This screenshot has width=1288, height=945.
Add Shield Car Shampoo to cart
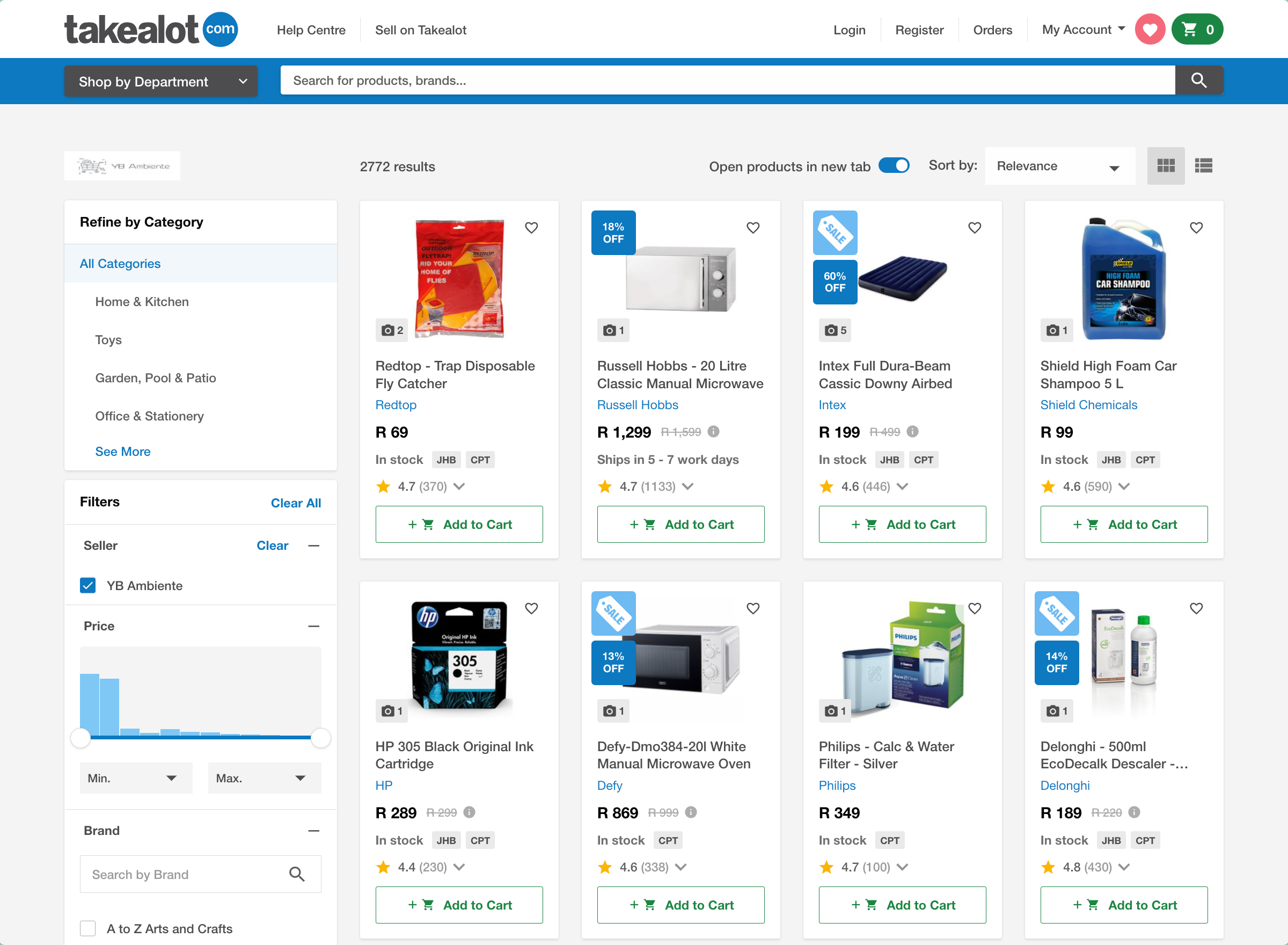click(x=1123, y=524)
